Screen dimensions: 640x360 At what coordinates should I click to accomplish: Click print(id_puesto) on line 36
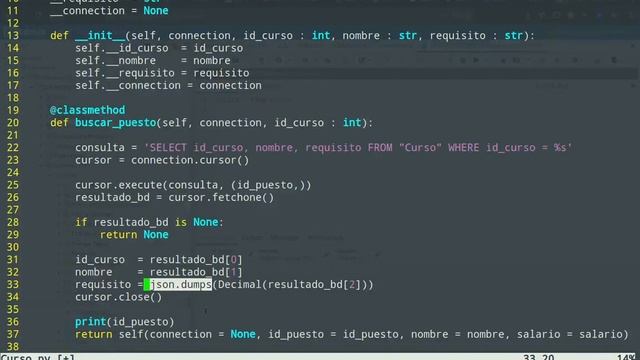point(124,322)
